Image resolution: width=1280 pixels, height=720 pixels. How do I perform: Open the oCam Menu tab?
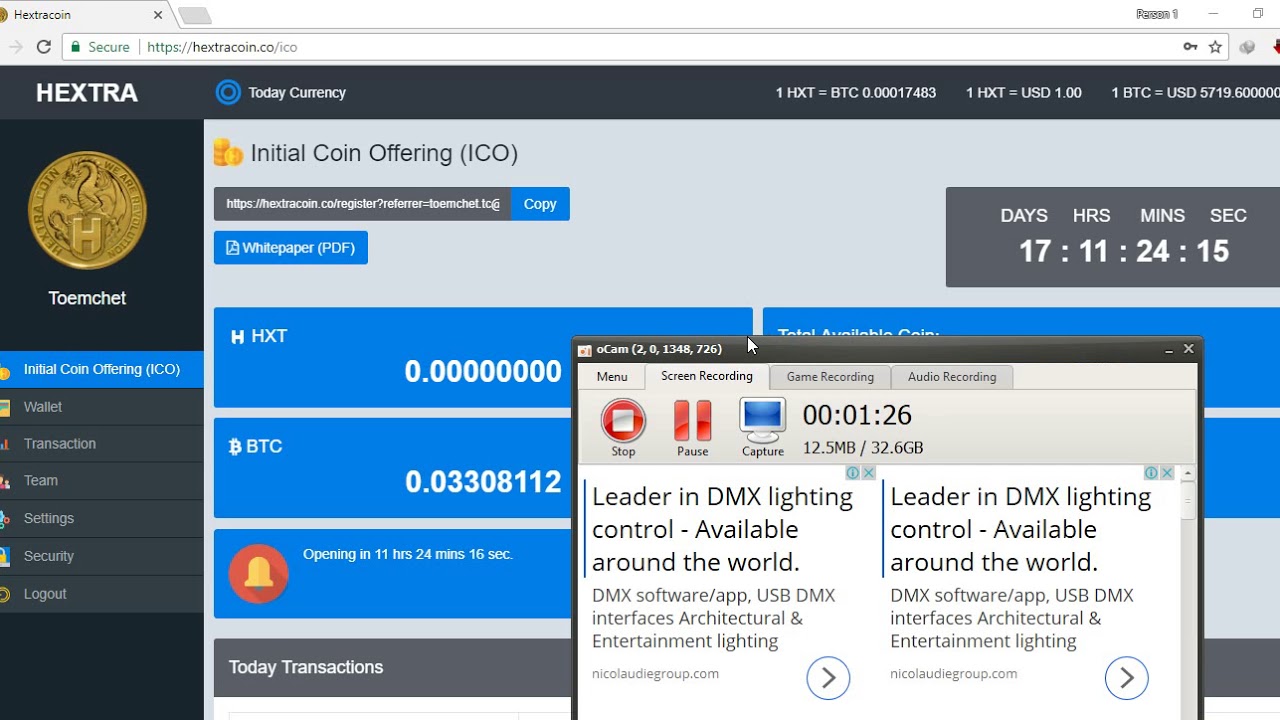(612, 377)
